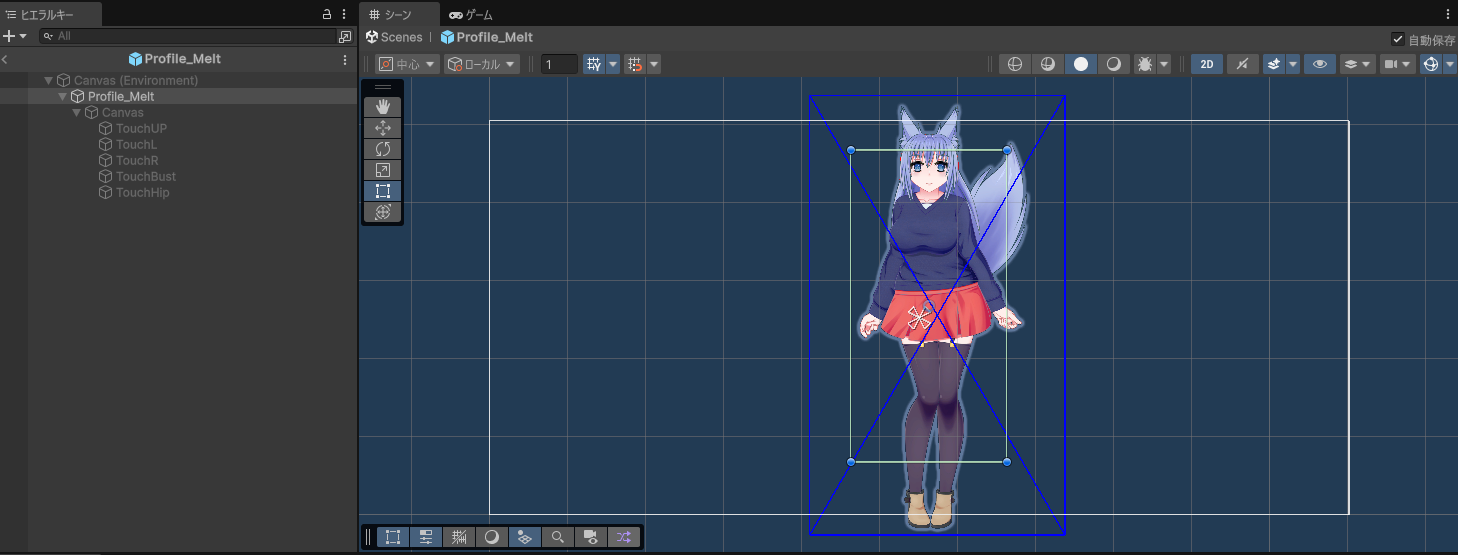Select TouchL in hierarchy
The width and height of the screenshot is (1458, 555).
point(136,144)
